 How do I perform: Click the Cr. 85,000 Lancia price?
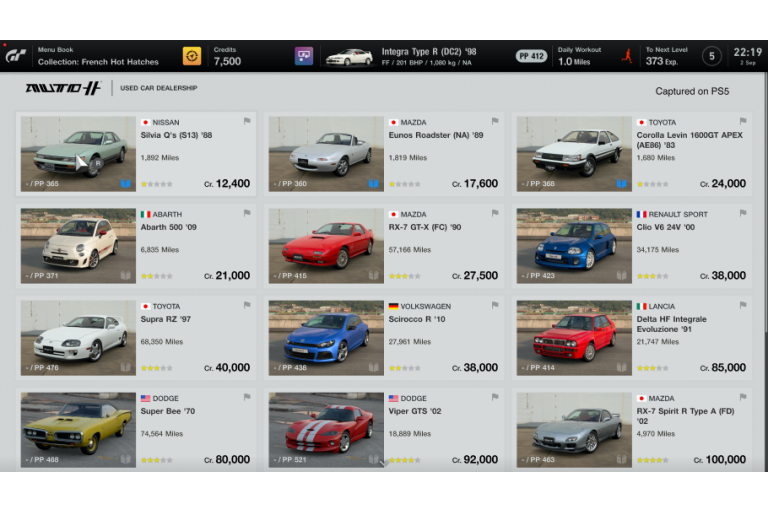coord(723,367)
